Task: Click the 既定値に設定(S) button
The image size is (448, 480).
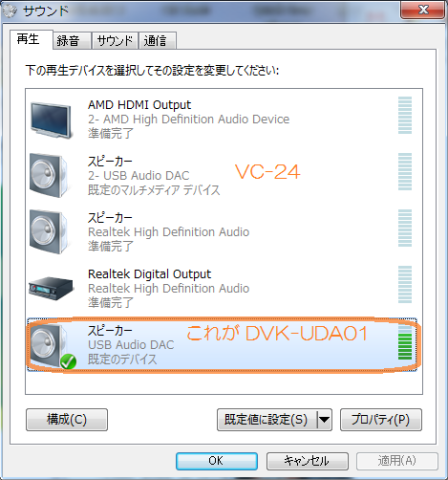Action: (x=267, y=420)
